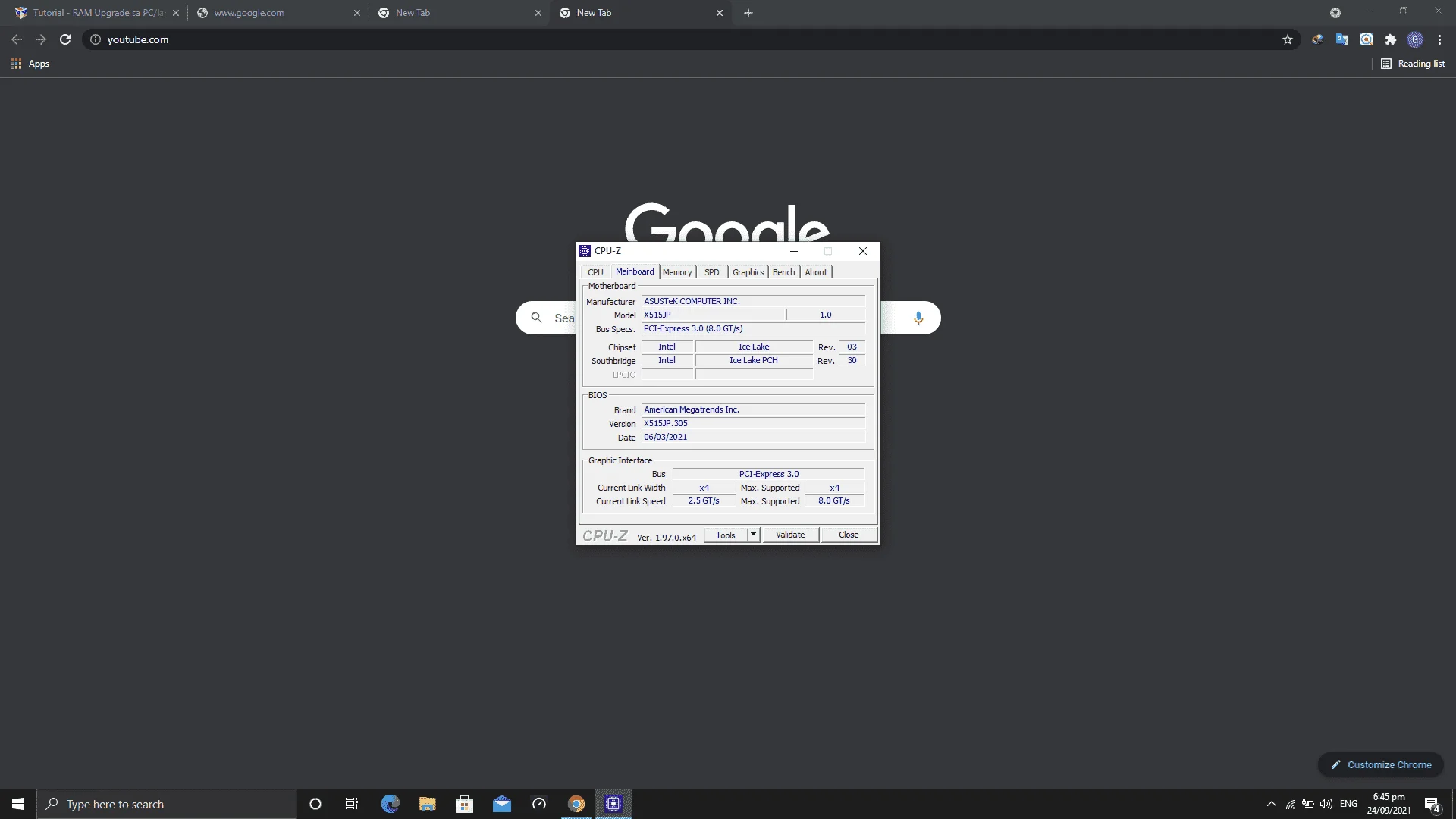Click the BIOS version X515JP.305 field

753,423
